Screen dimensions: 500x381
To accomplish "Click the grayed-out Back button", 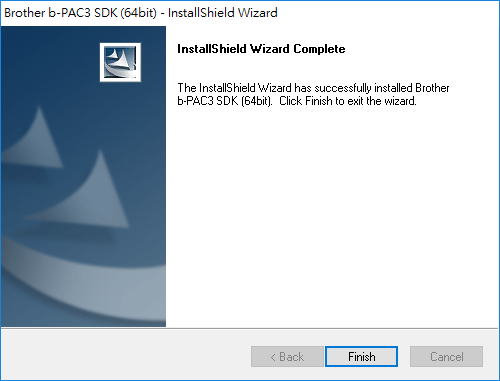I will (x=287, y=356).
